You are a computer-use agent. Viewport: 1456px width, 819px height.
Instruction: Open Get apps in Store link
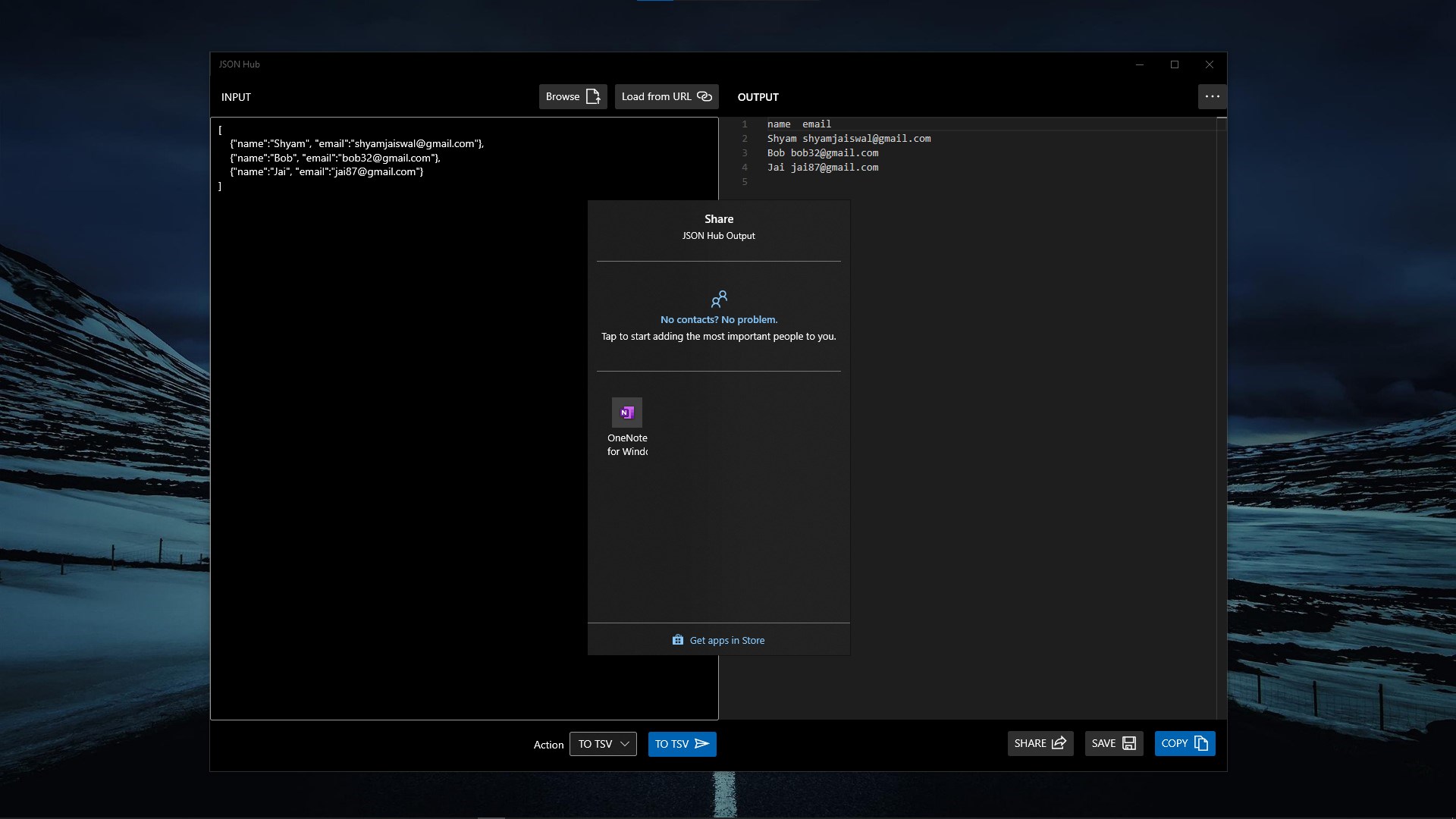point(726,640)
